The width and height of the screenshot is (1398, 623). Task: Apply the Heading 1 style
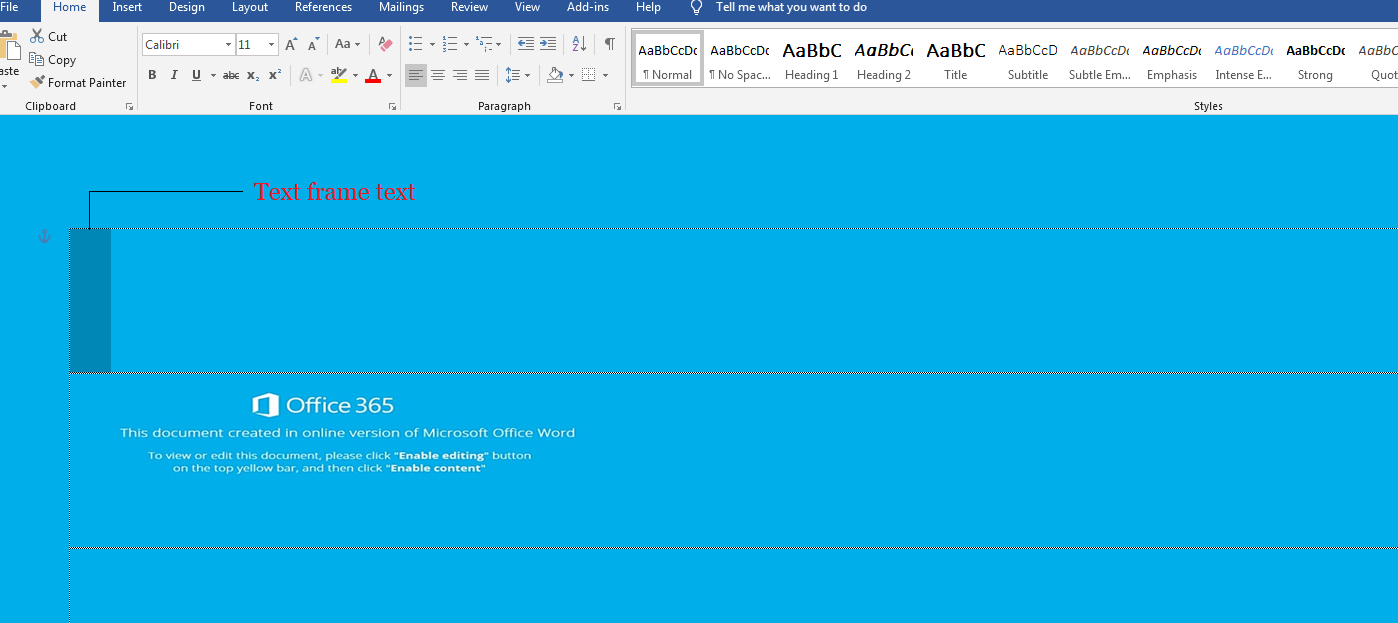812,59
